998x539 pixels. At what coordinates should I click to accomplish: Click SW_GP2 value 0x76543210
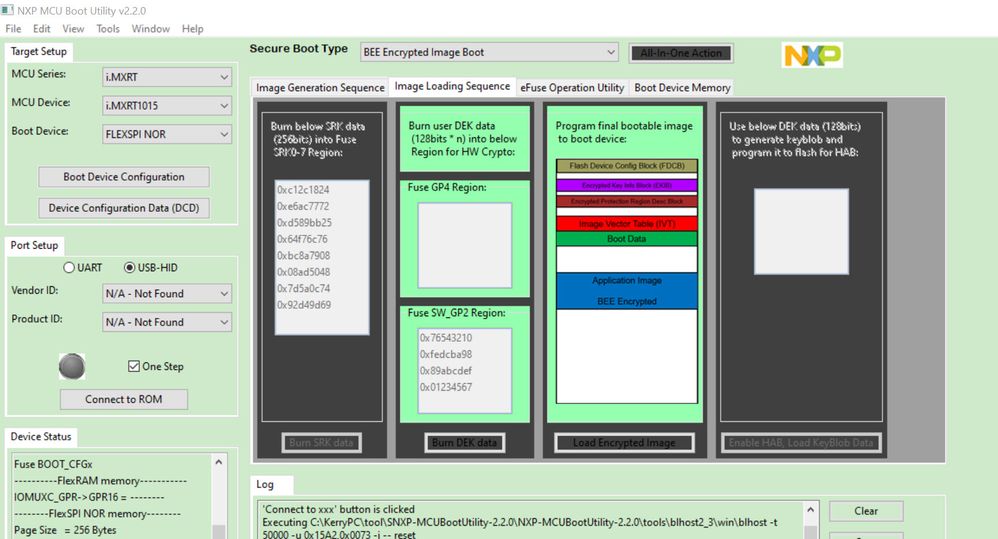point(446,338)
